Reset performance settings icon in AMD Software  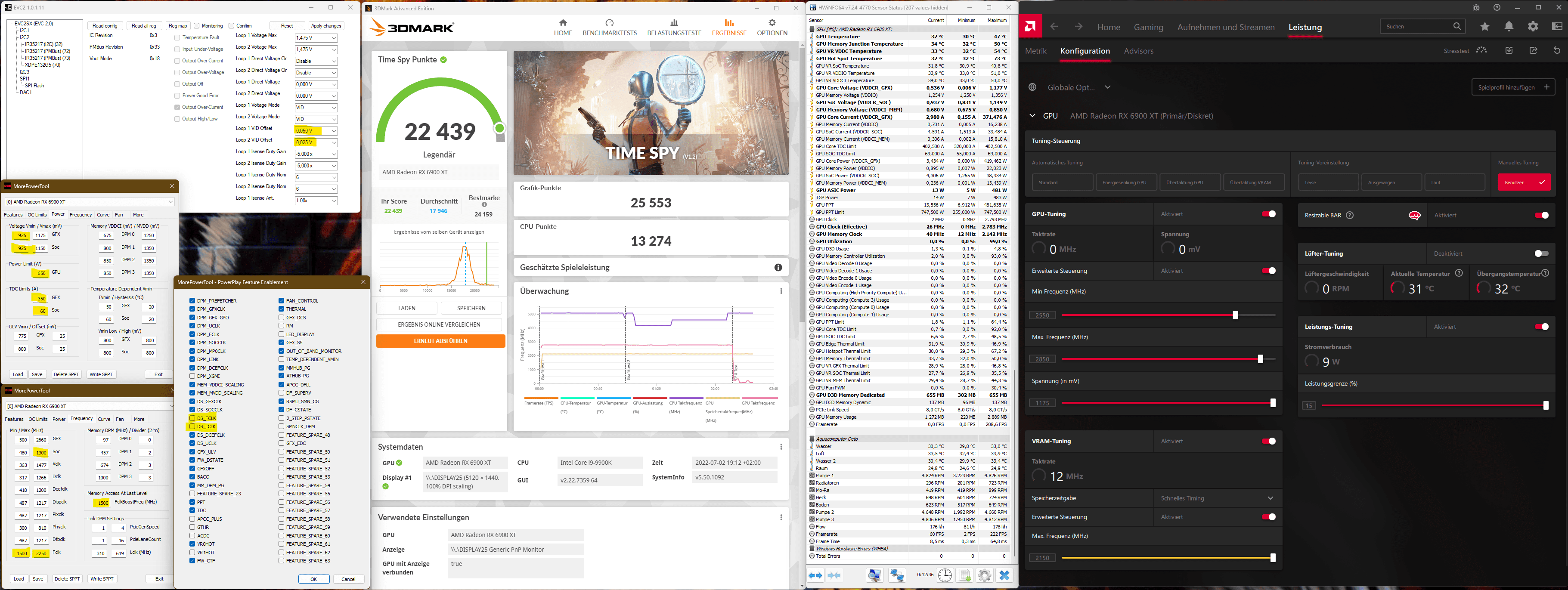(x=1557, y=50)
